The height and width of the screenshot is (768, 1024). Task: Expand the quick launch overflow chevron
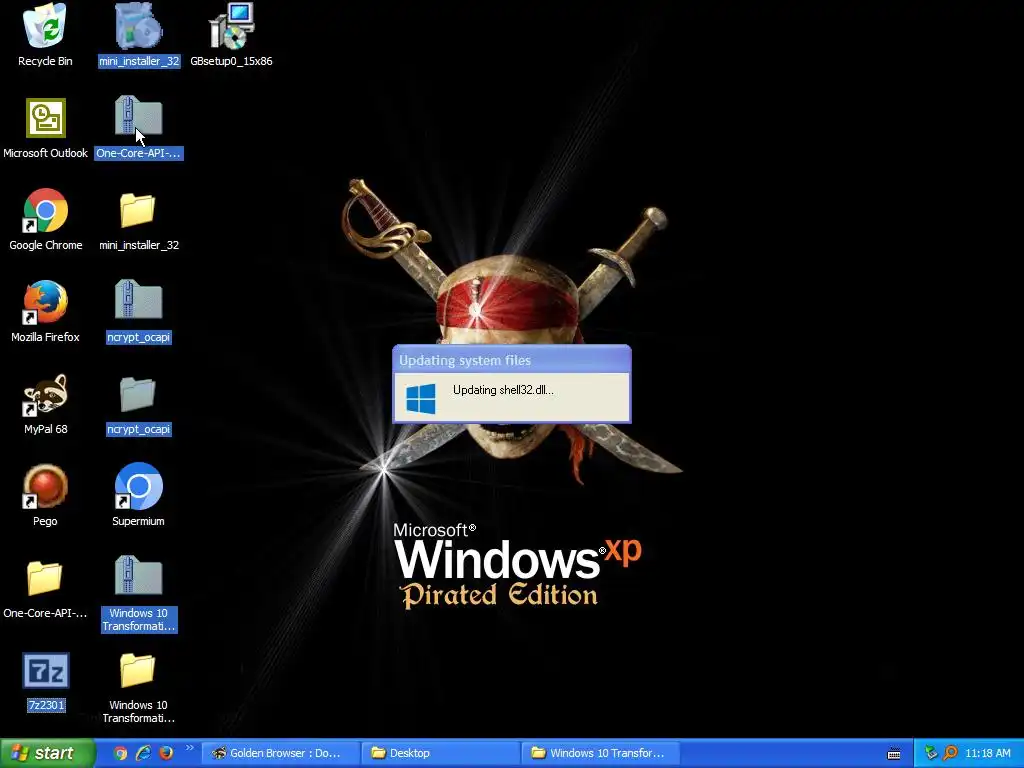point(189,748)
